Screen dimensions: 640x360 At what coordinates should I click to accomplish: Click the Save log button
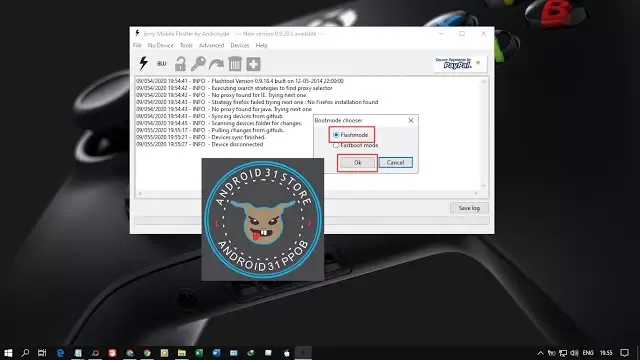click(x=469, y=208)
